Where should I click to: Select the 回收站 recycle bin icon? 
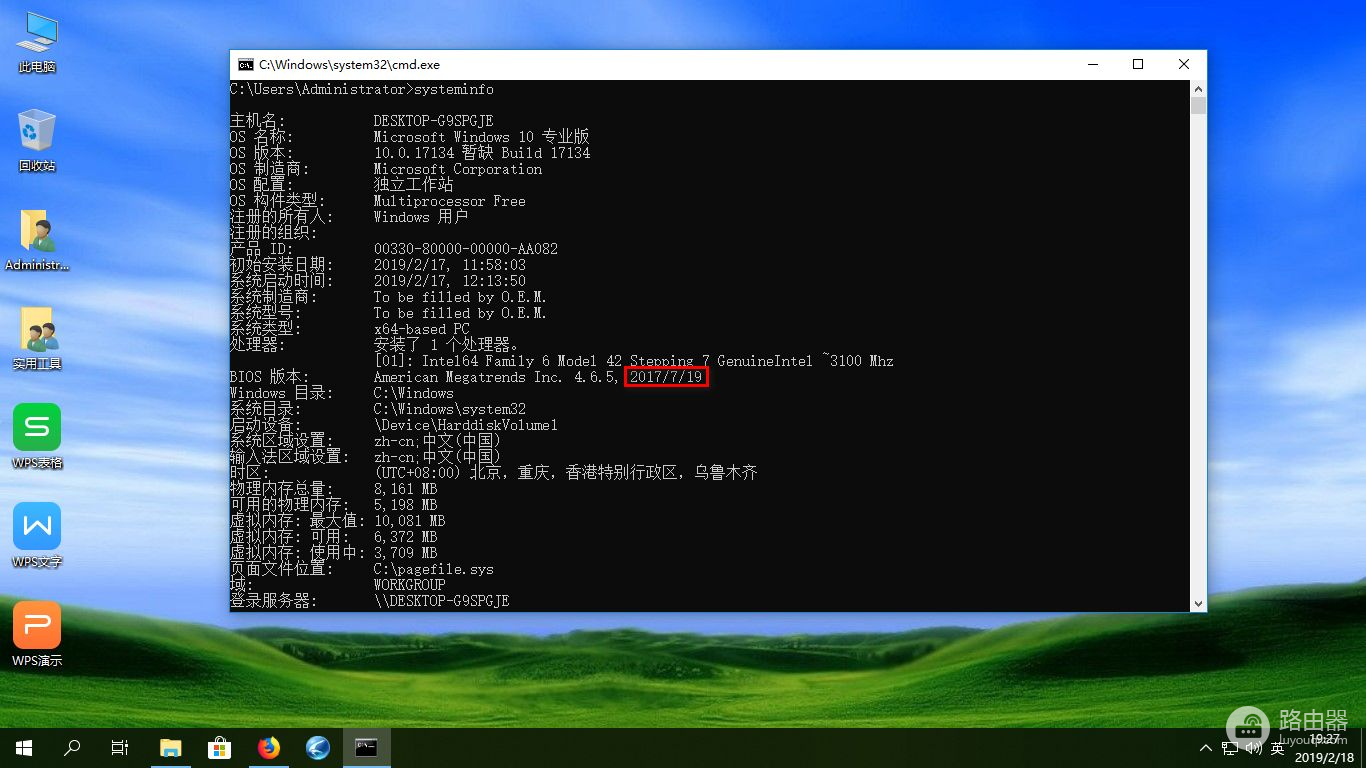[x=37, y=140]
